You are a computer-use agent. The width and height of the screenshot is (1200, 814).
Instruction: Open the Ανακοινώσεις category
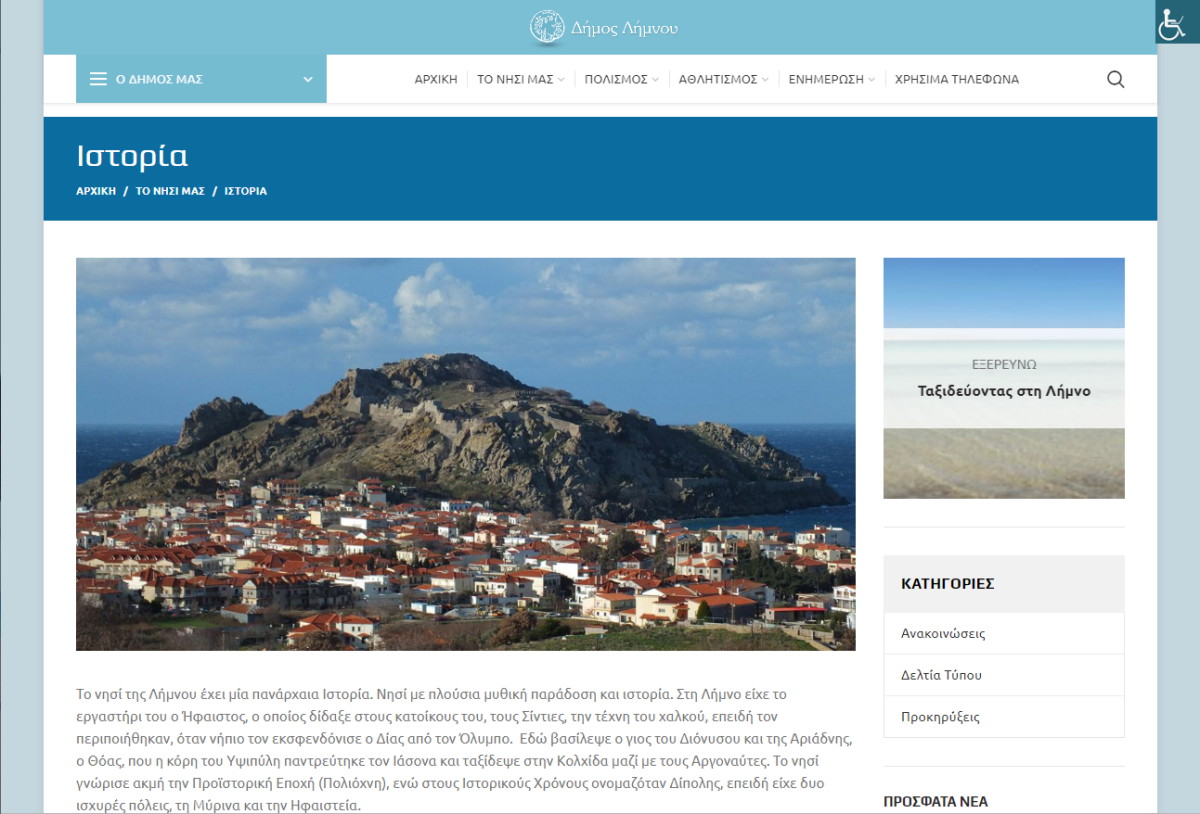(x=943, y=633)
